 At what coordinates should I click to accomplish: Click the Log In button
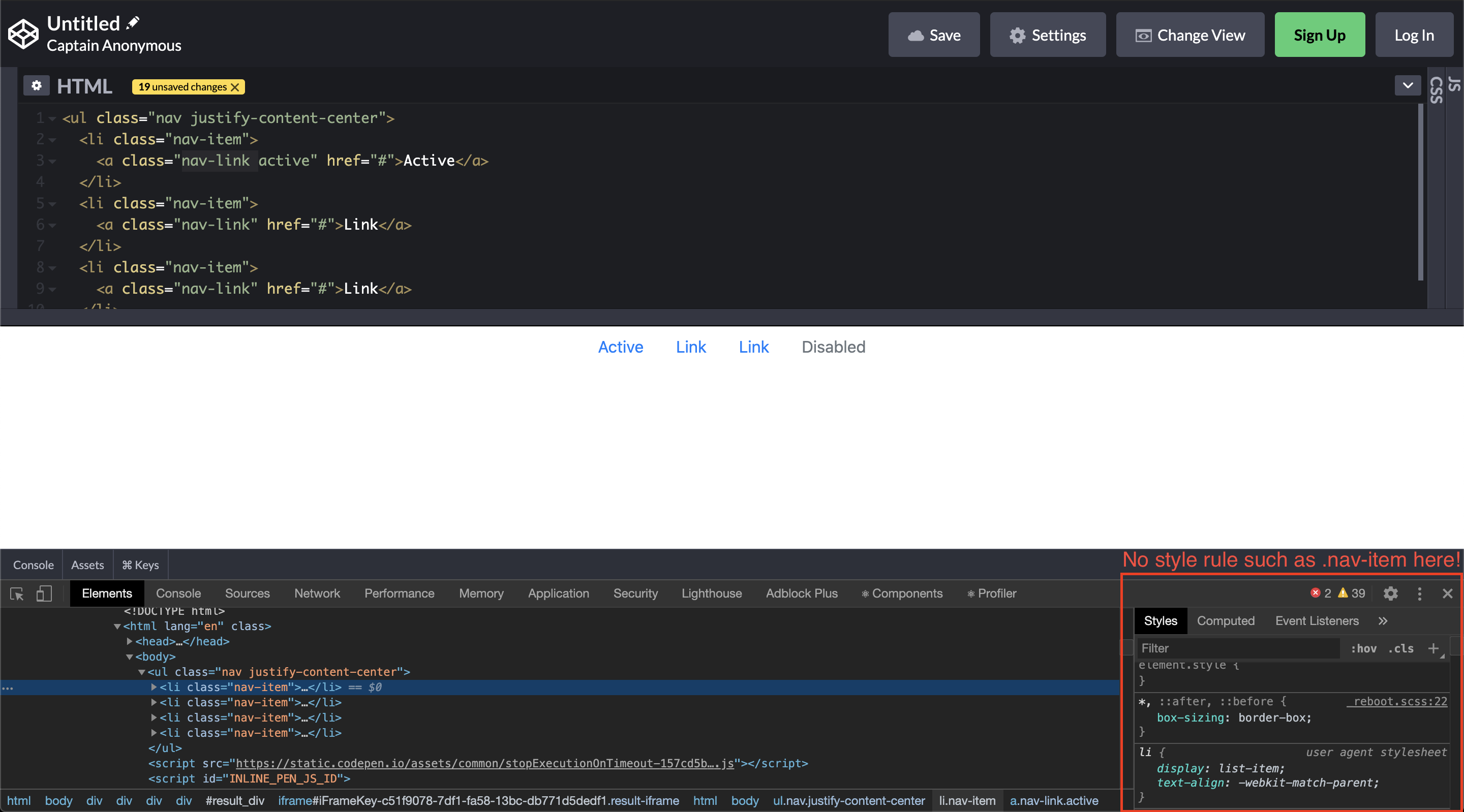(1414, 35)
